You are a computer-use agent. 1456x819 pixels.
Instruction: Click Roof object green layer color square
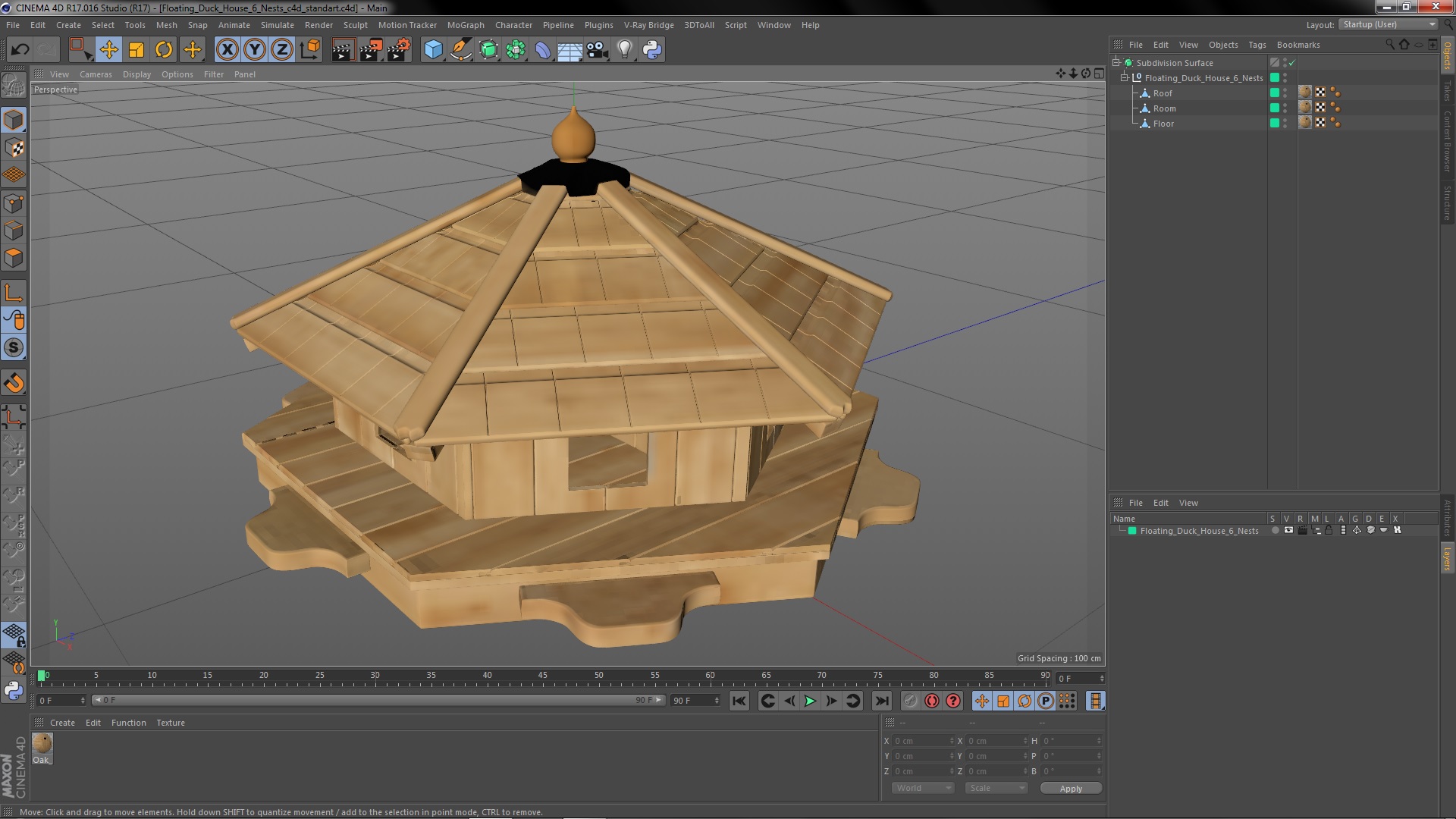[x=1275, y=93]
